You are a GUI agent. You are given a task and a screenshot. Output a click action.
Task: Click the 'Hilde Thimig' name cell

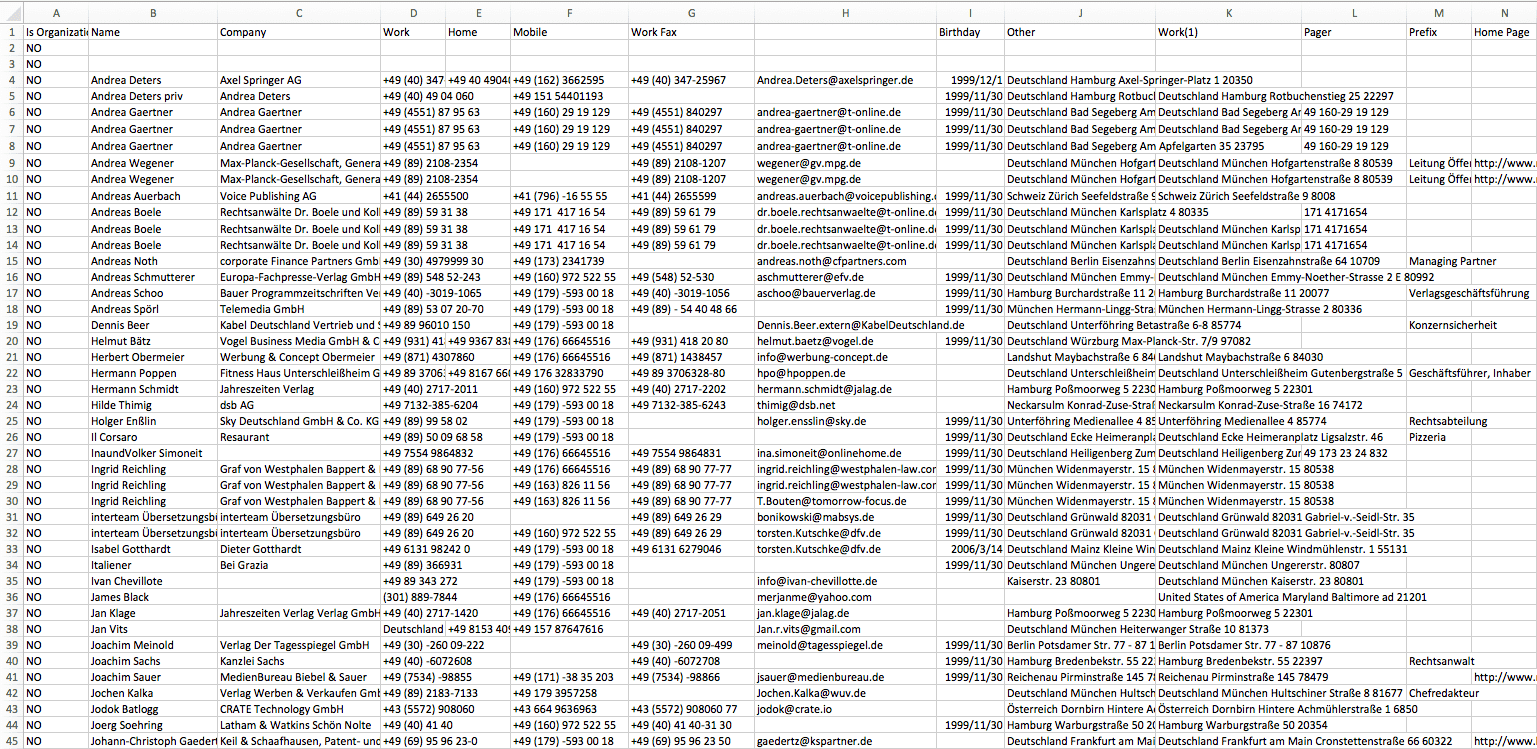pyautogui.click(x=153, y=405)
